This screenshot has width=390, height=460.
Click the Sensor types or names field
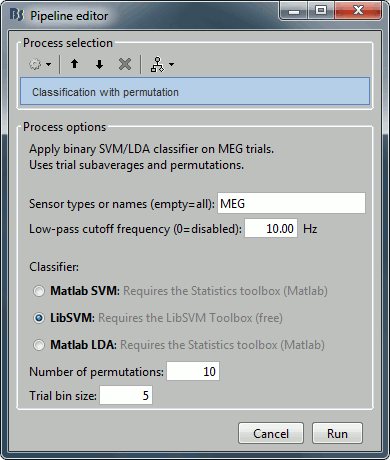pos(291,203)
